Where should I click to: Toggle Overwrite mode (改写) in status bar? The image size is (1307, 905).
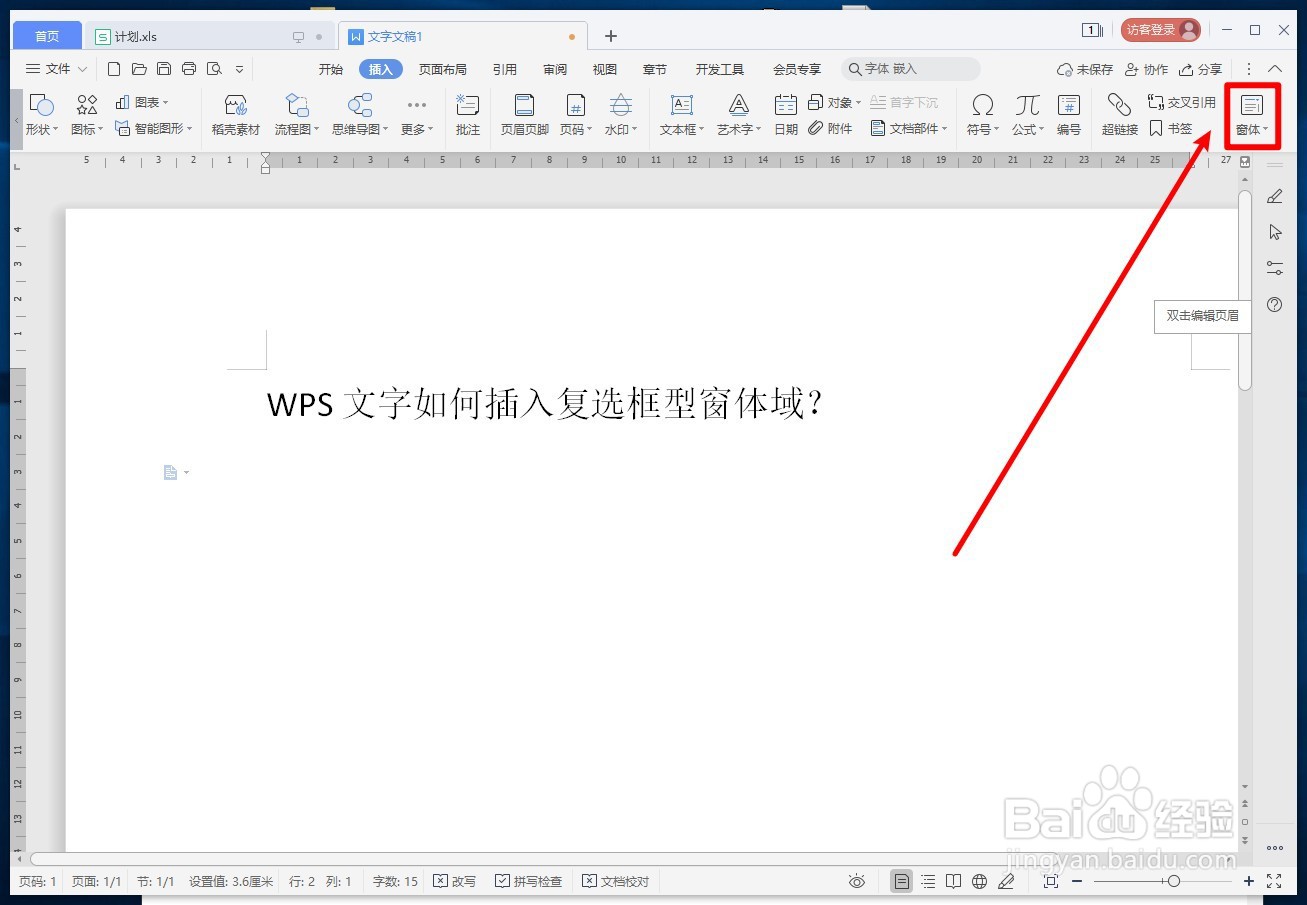point(454,881)
